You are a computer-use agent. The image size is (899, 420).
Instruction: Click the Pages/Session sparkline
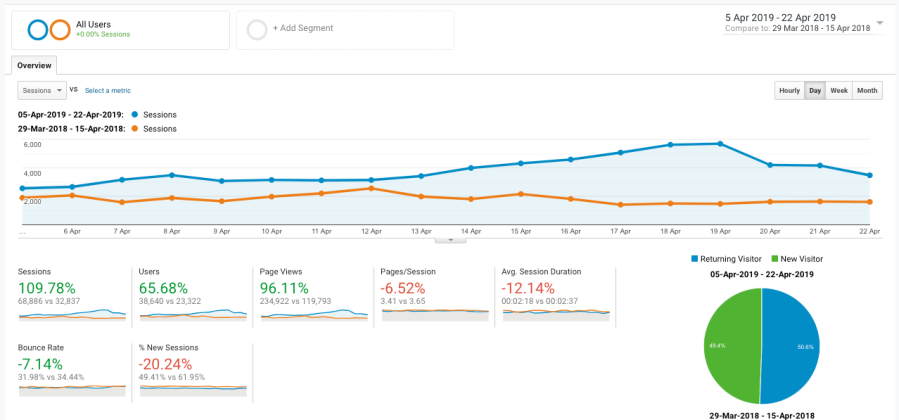point(435,313)
